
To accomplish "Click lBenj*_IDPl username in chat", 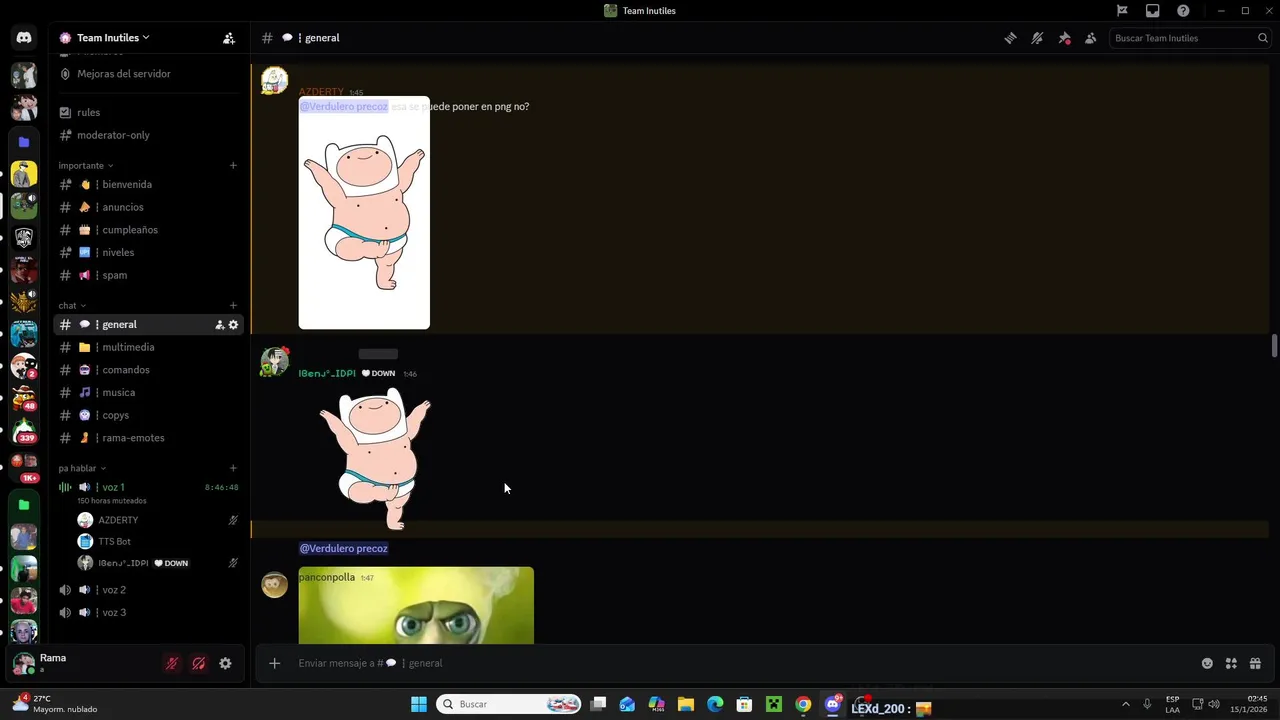I will pos(327,373).
